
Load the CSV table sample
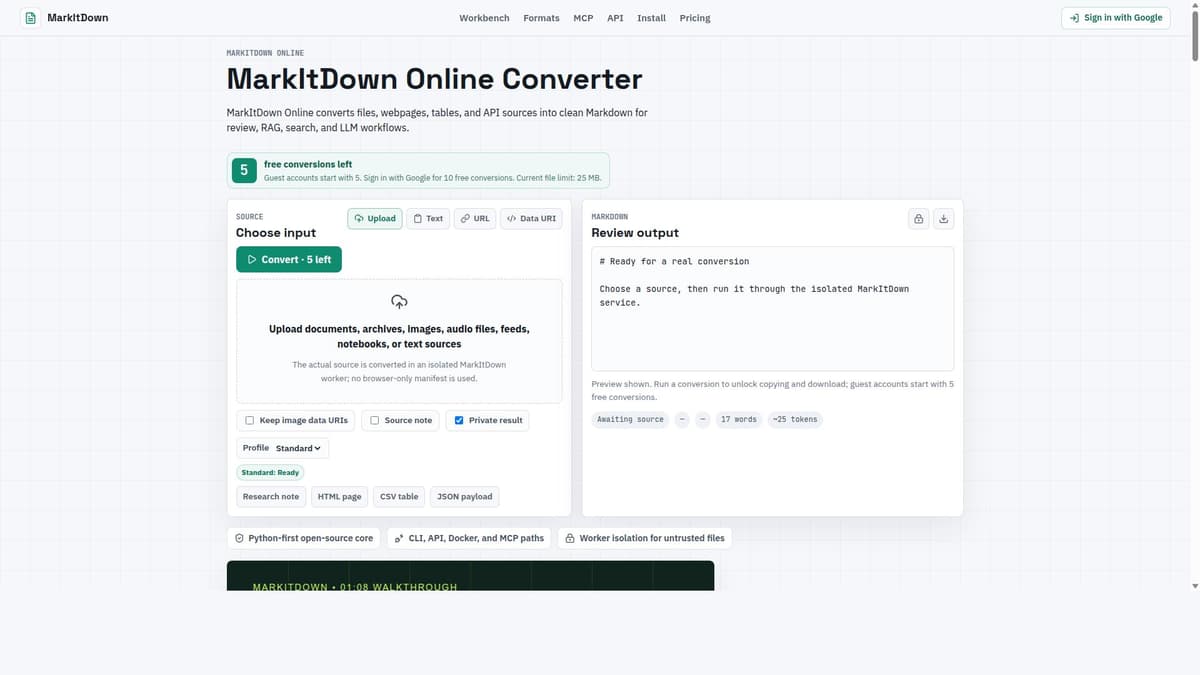(399, 496)
